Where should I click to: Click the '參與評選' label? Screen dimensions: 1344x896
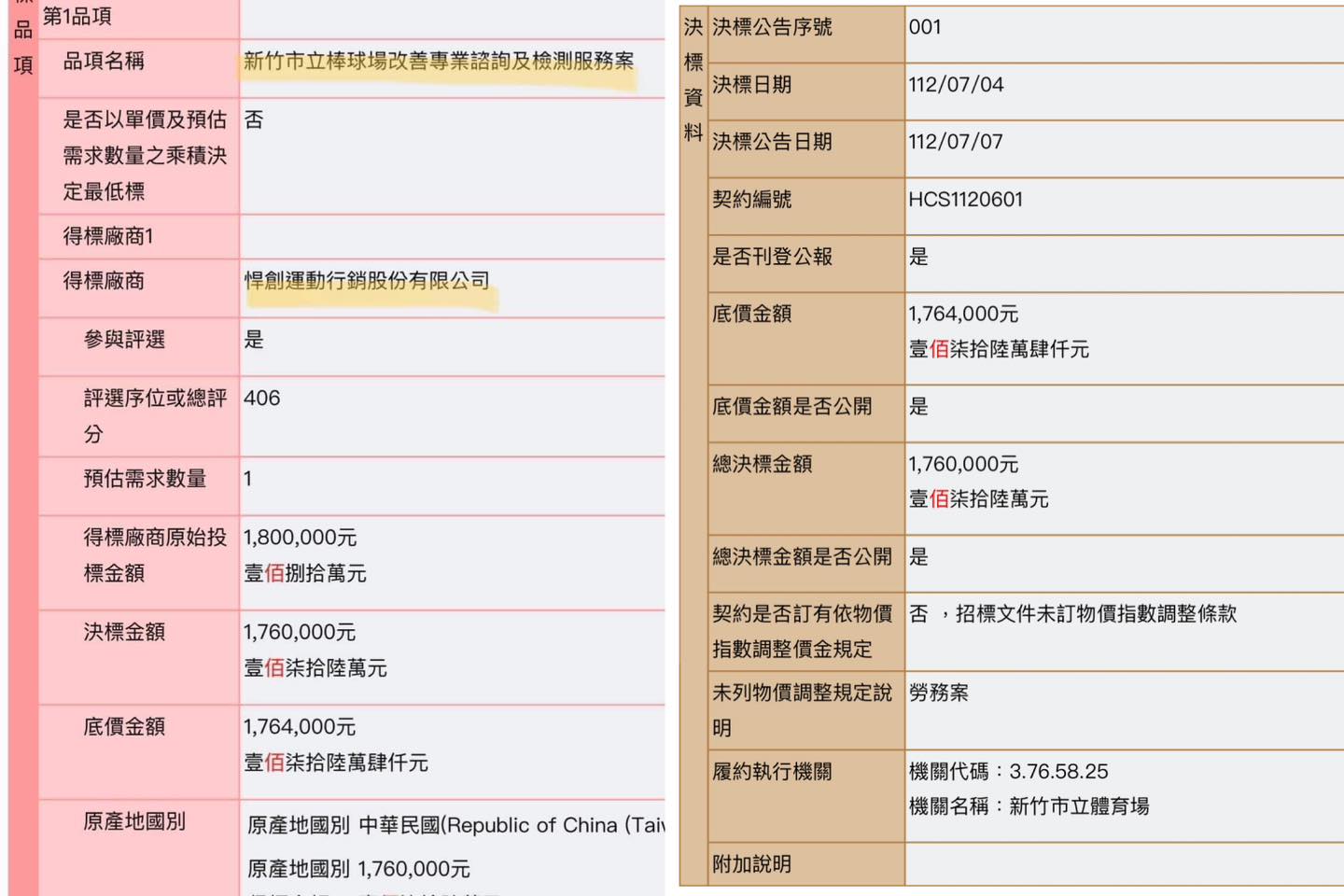tap(124, 339)
